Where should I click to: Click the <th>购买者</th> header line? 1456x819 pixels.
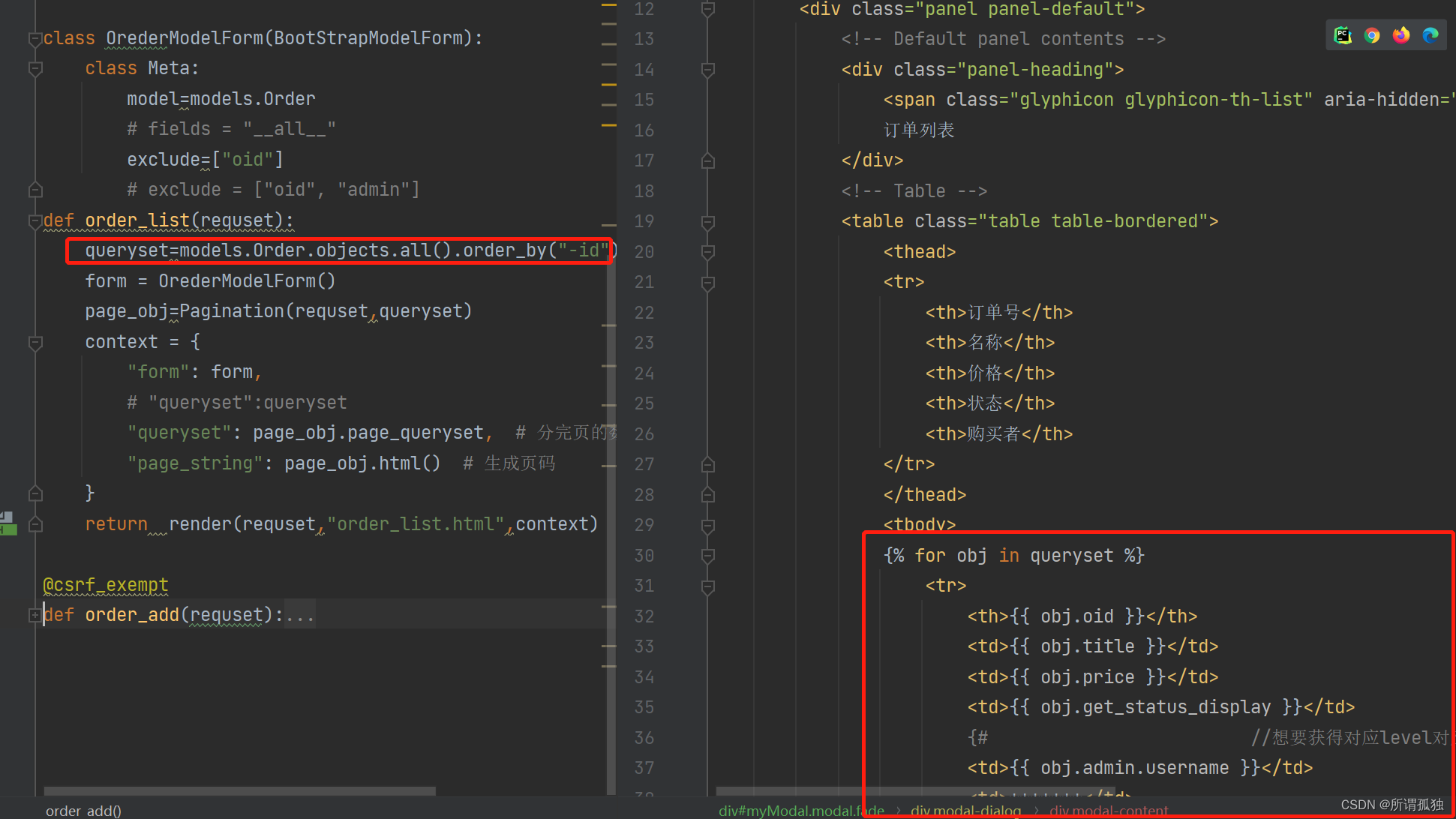tap(998, 434)
